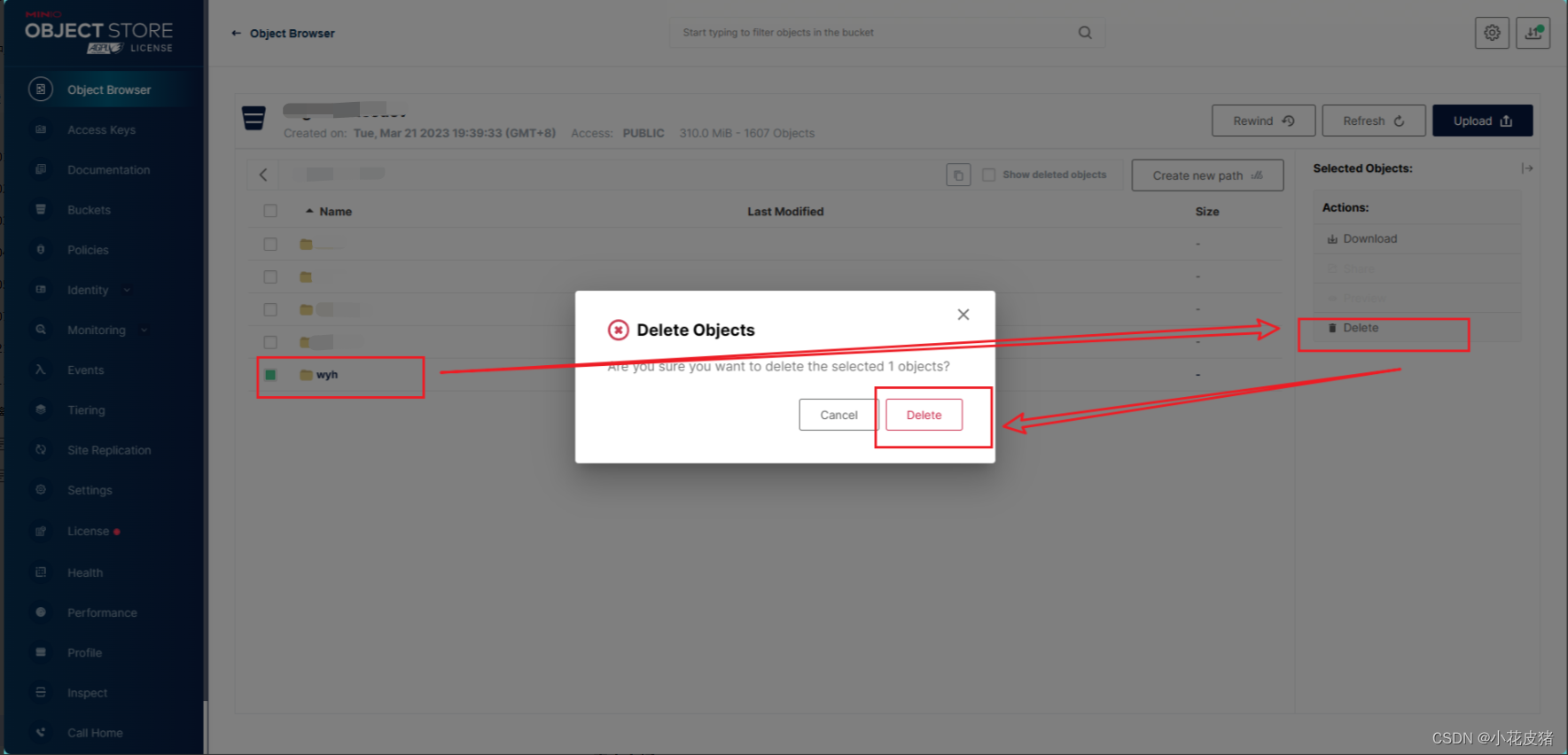Click the Profile sidebar icon
The height and width of the screenshot is (755, 1568).
[x=41, y=651]
